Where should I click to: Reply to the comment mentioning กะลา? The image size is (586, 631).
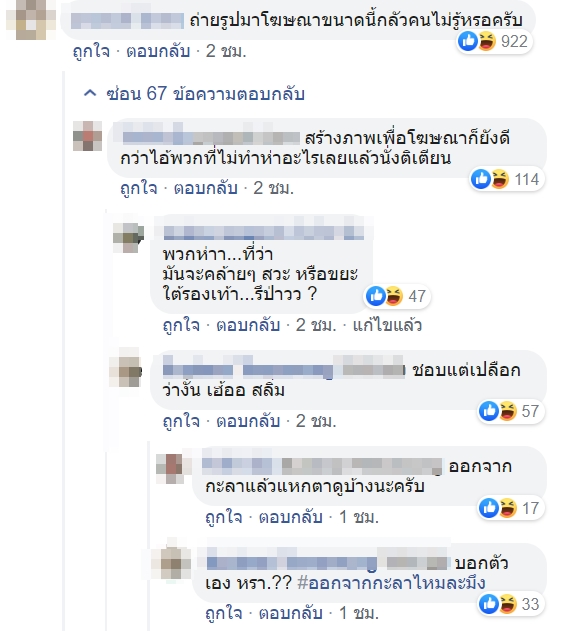(x=291, y=517)
